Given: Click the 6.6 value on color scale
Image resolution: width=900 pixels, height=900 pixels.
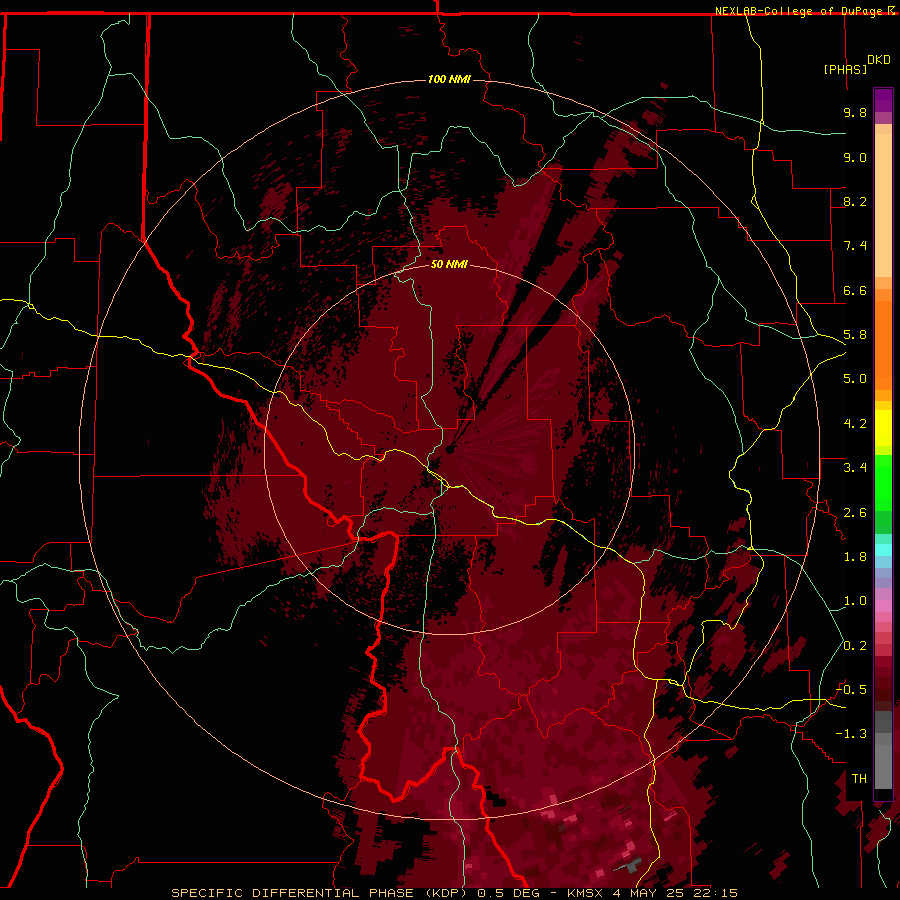Looking at the screenshot, I should [855, 290].
